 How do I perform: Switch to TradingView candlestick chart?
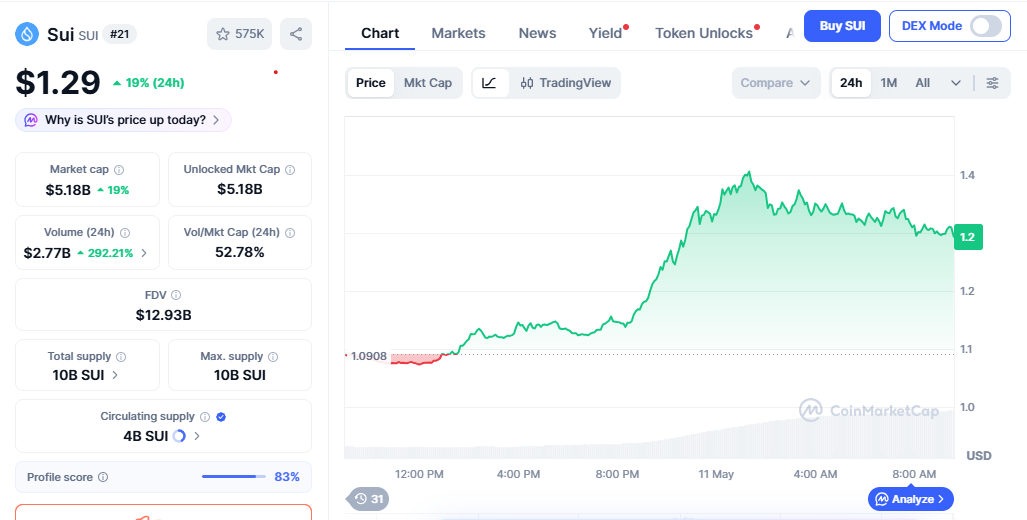tap(565, 83)
